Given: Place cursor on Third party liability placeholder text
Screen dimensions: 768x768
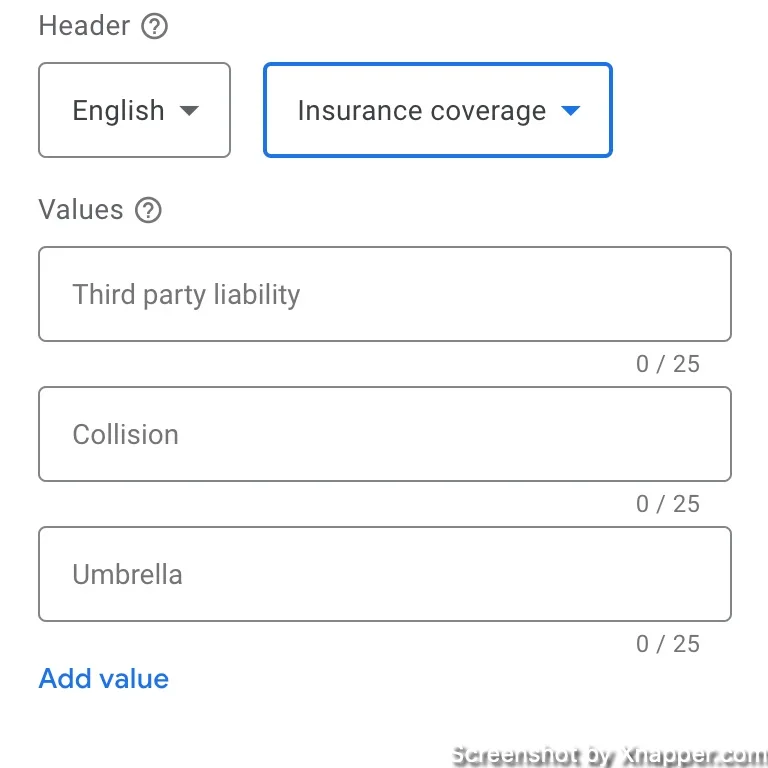Looking at the screenshot, I should click(186, 295).
